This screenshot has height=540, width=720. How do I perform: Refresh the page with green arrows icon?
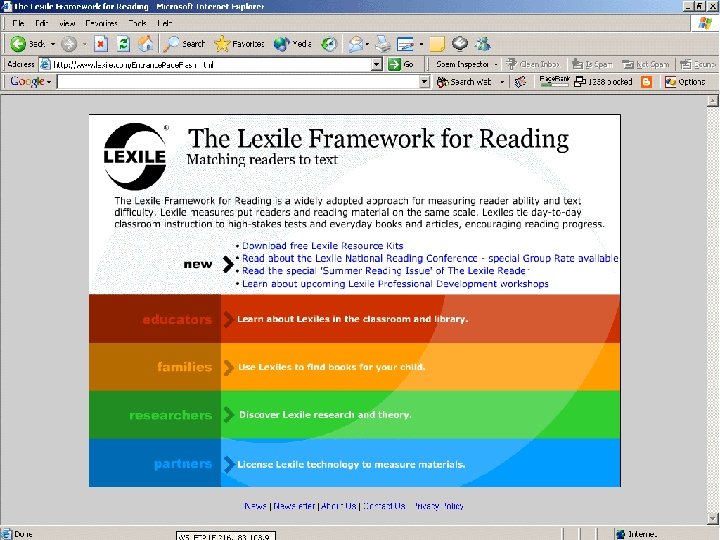pos(124,44)
